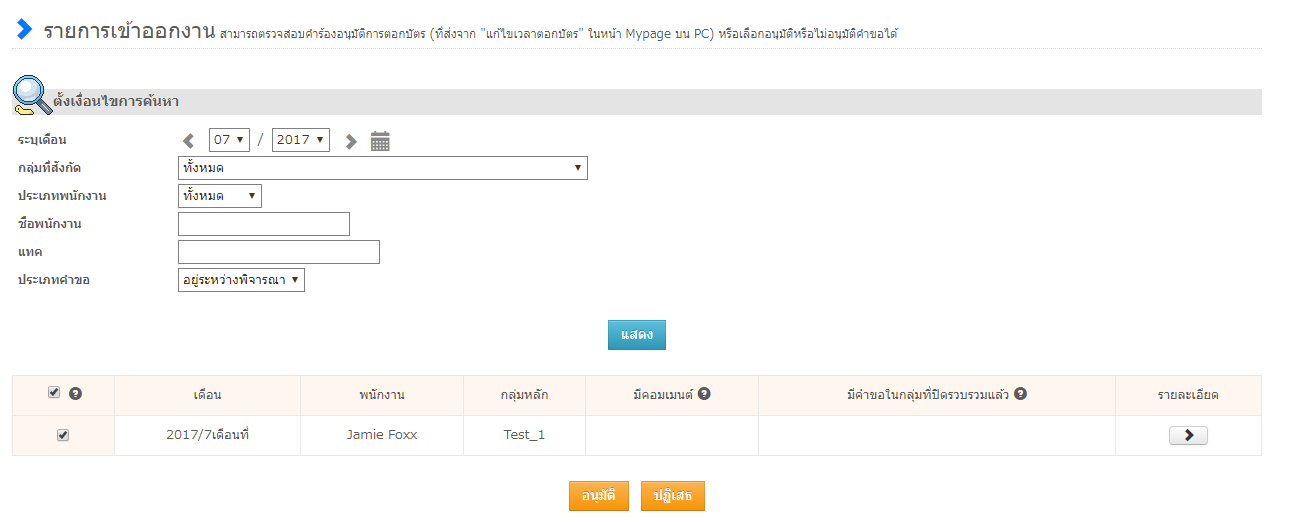This screenshot has height=522, width=1291.
Task: Open the month dropdown showing 07
Action: (x=229, y=140)
